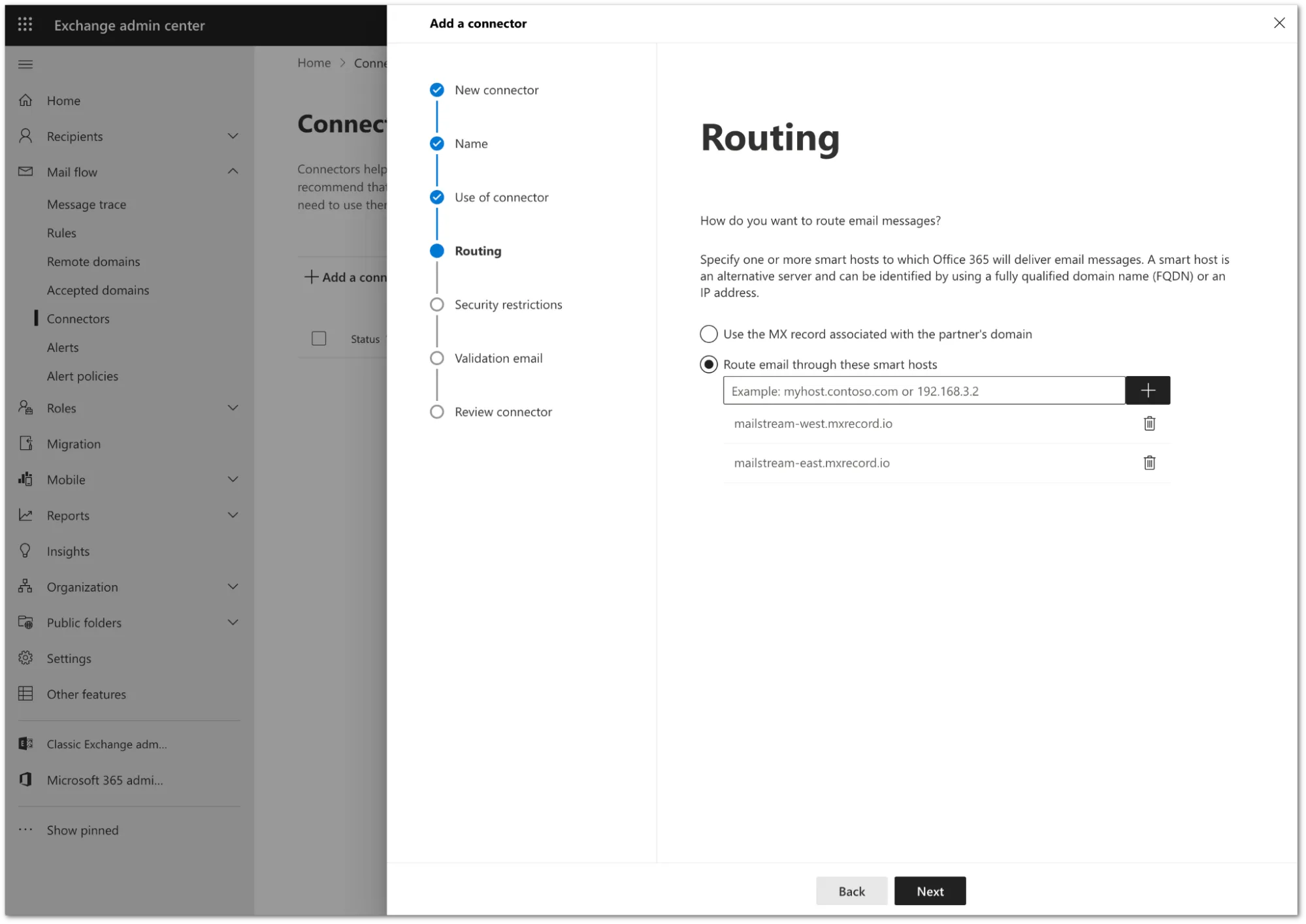Open Settings from the sidebar

[69, 658]
